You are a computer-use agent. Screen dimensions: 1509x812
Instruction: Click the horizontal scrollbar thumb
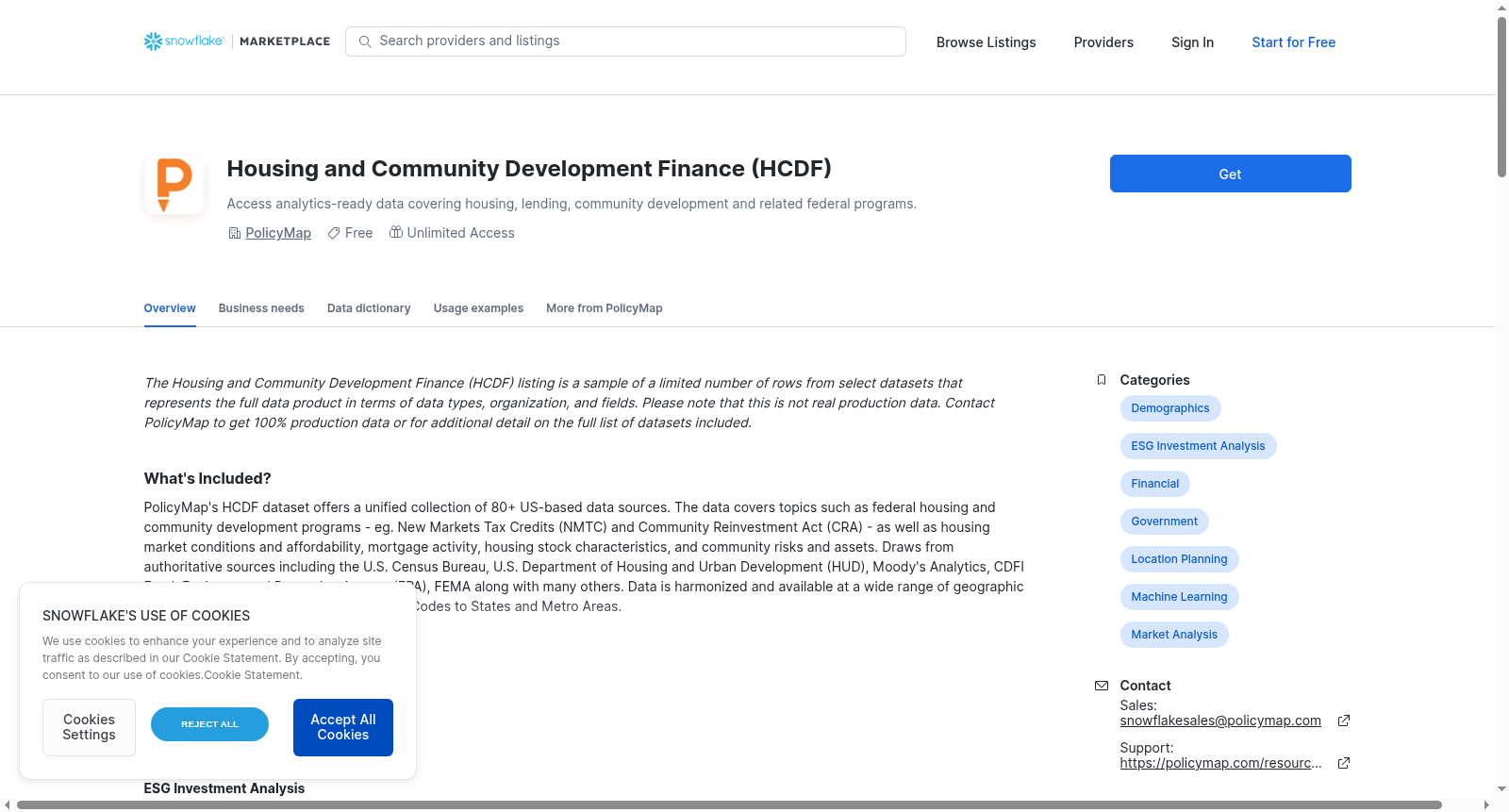pos(729,804)
